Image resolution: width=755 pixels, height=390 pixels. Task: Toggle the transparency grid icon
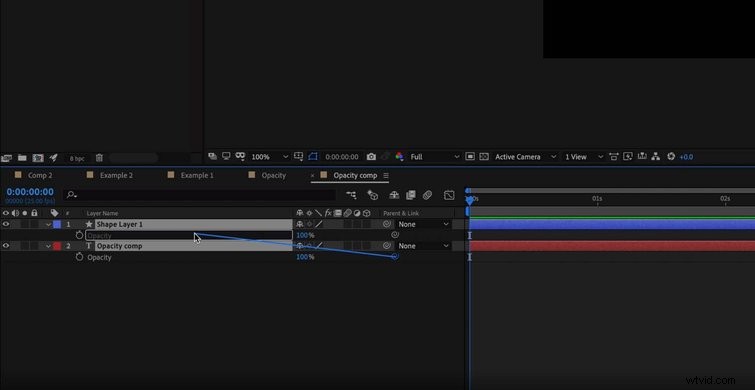point(484,156)
